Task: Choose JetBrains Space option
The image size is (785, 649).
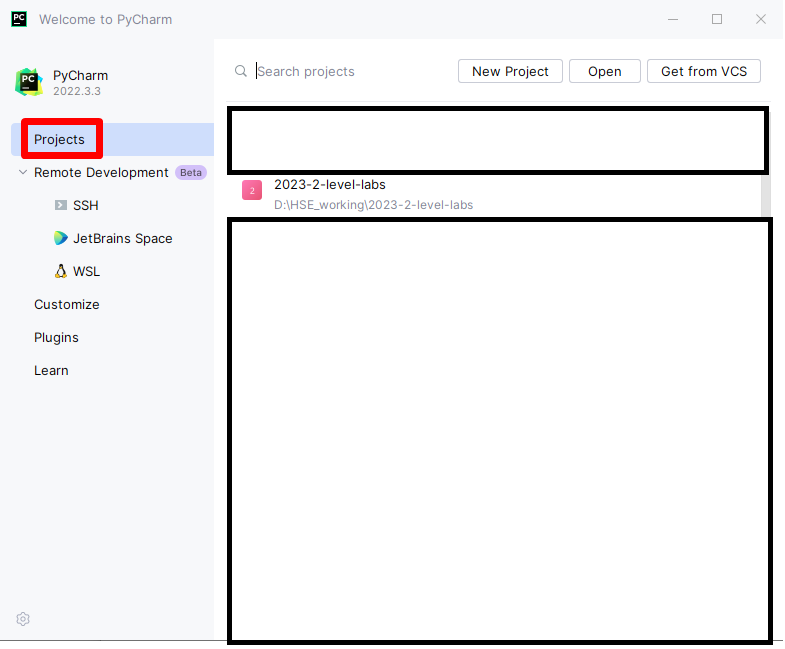Action: point(123,238)
